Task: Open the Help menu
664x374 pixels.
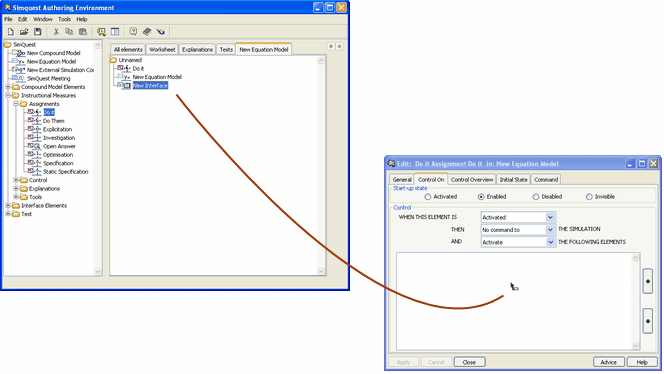Action: (x=82, y=19)
